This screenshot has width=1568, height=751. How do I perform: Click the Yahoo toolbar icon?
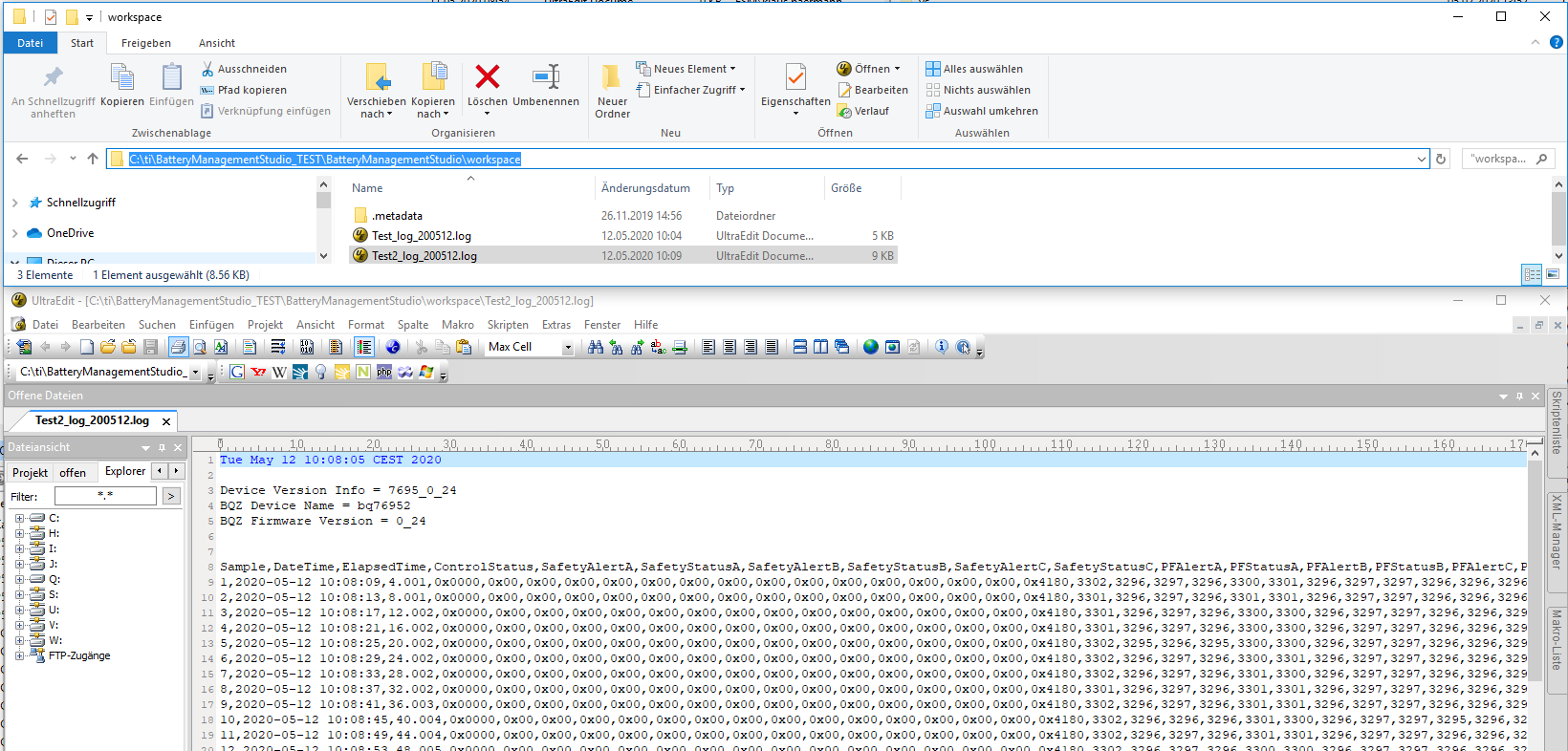pos(258,372)
